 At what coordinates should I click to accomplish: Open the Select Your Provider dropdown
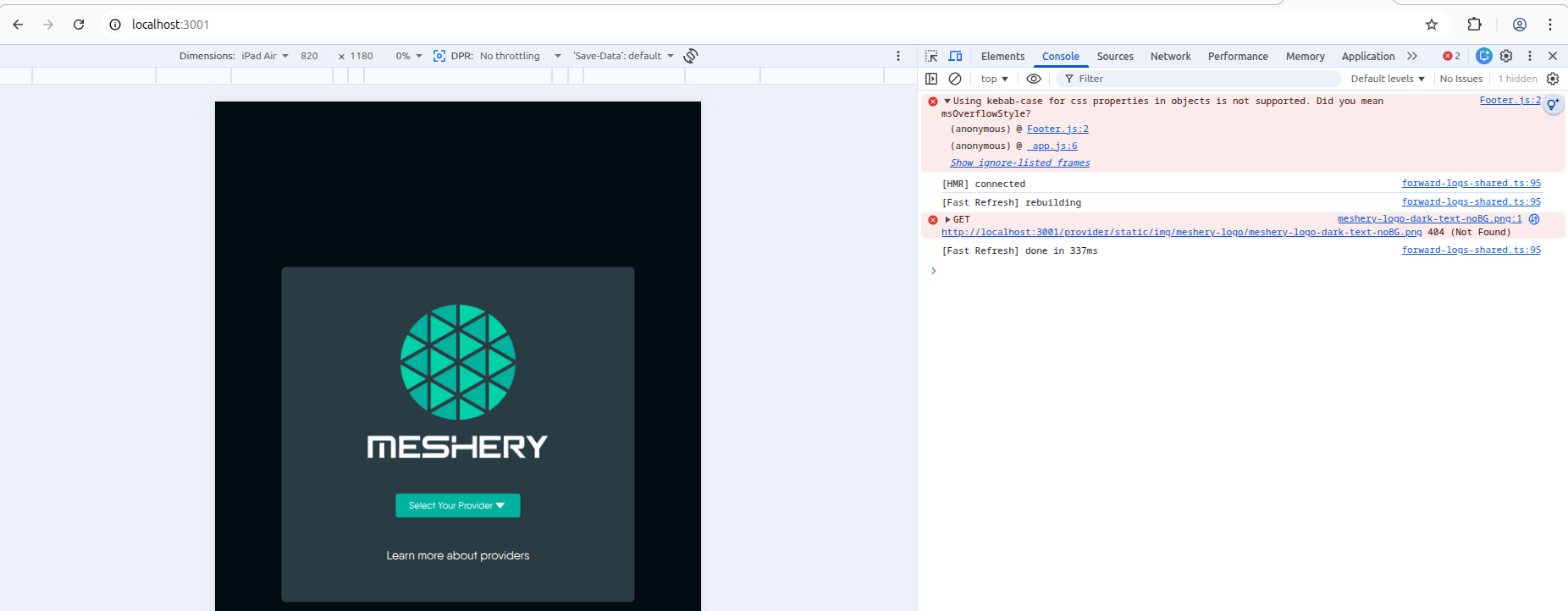(x=457, y=505)
